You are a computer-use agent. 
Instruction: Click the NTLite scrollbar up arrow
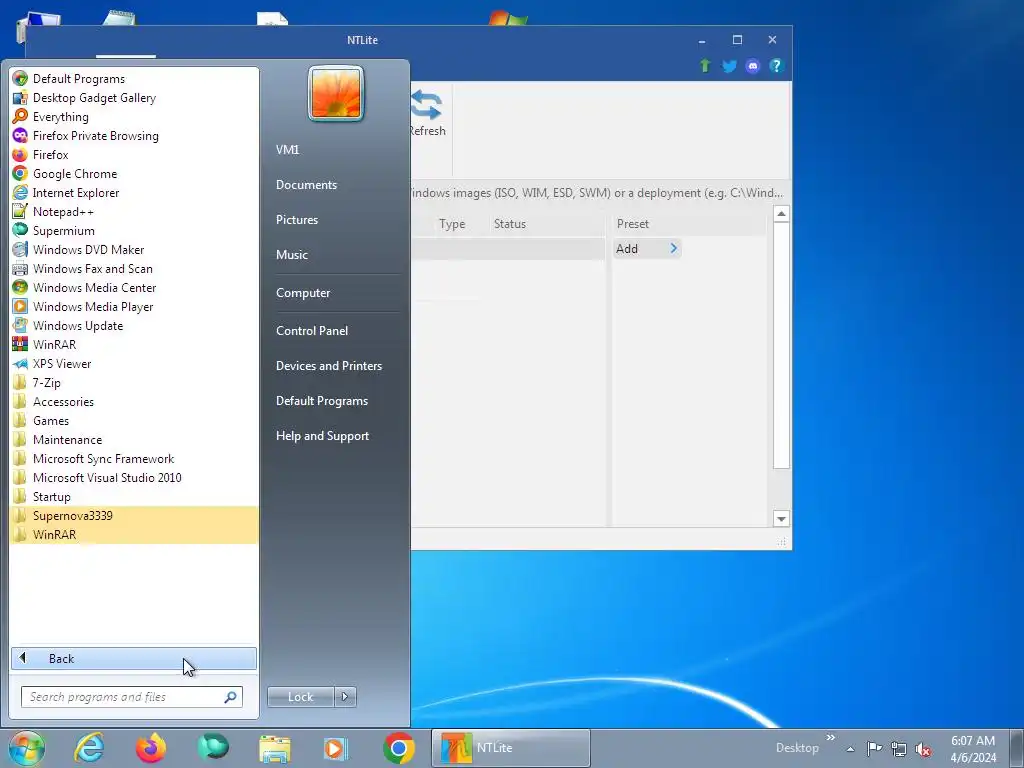(781, 214)
